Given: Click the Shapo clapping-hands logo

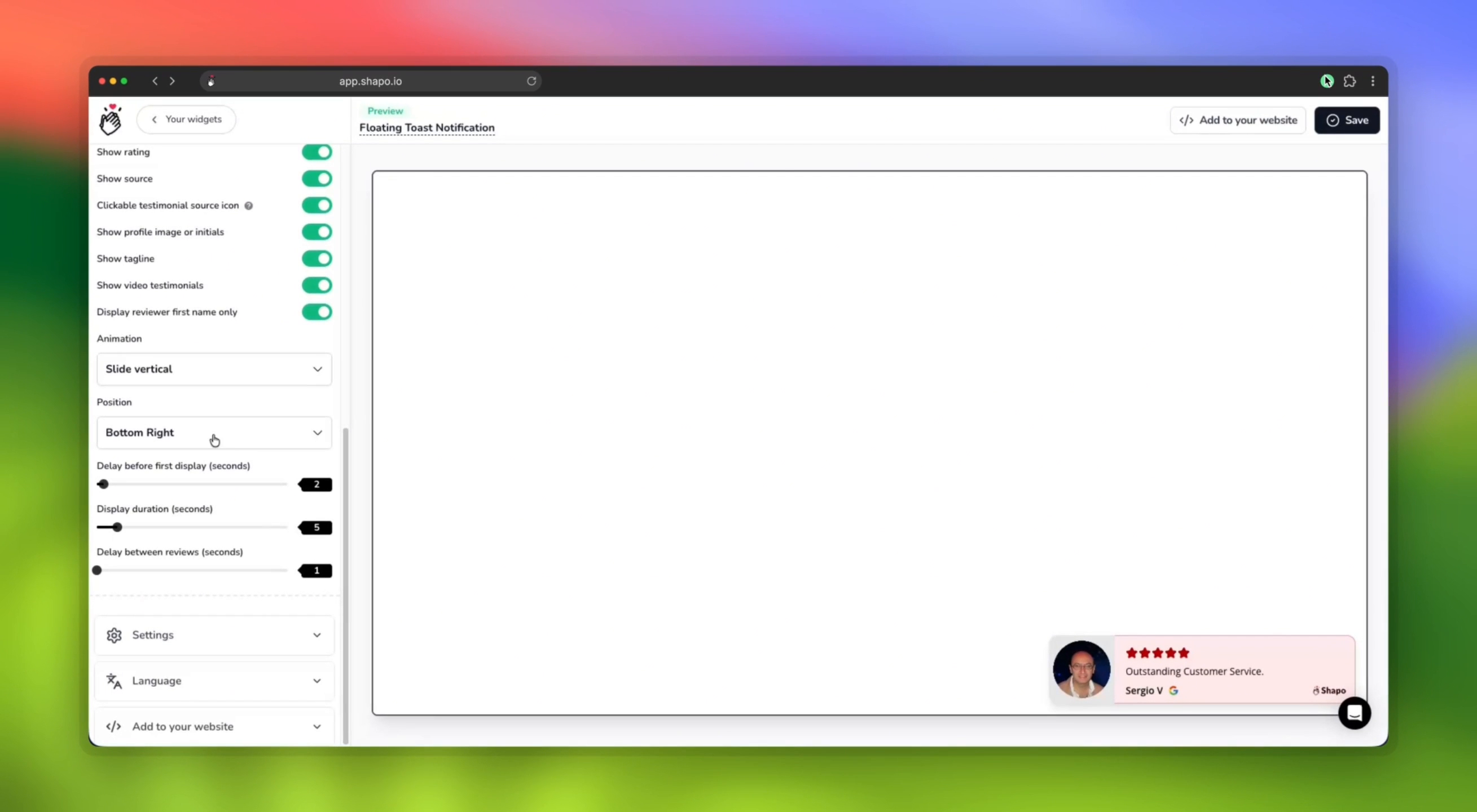Looking at the screenshot, I should [x=110, y=119].
